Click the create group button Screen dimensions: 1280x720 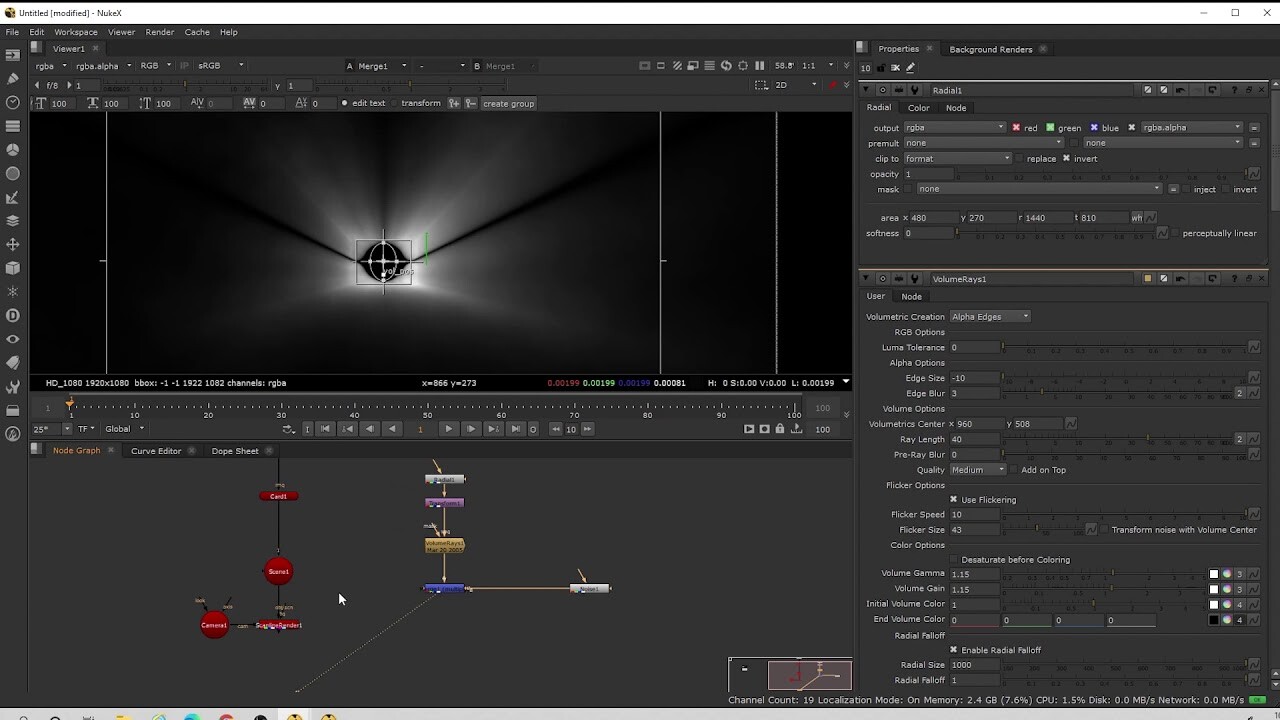tap(508, 103)
